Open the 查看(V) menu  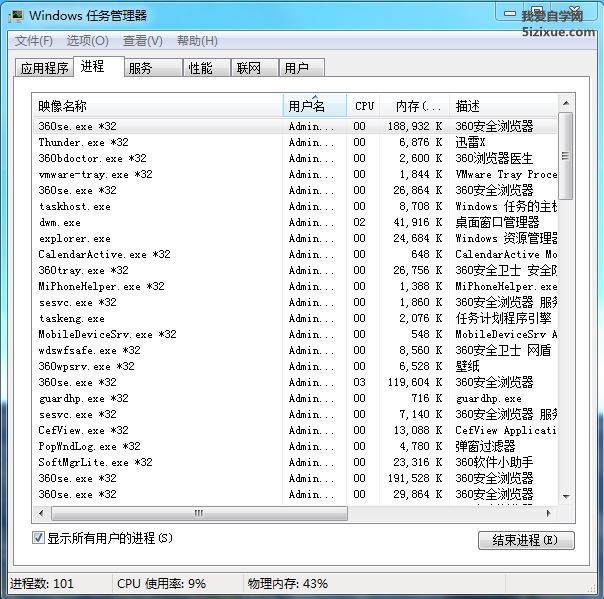[143, 40]
